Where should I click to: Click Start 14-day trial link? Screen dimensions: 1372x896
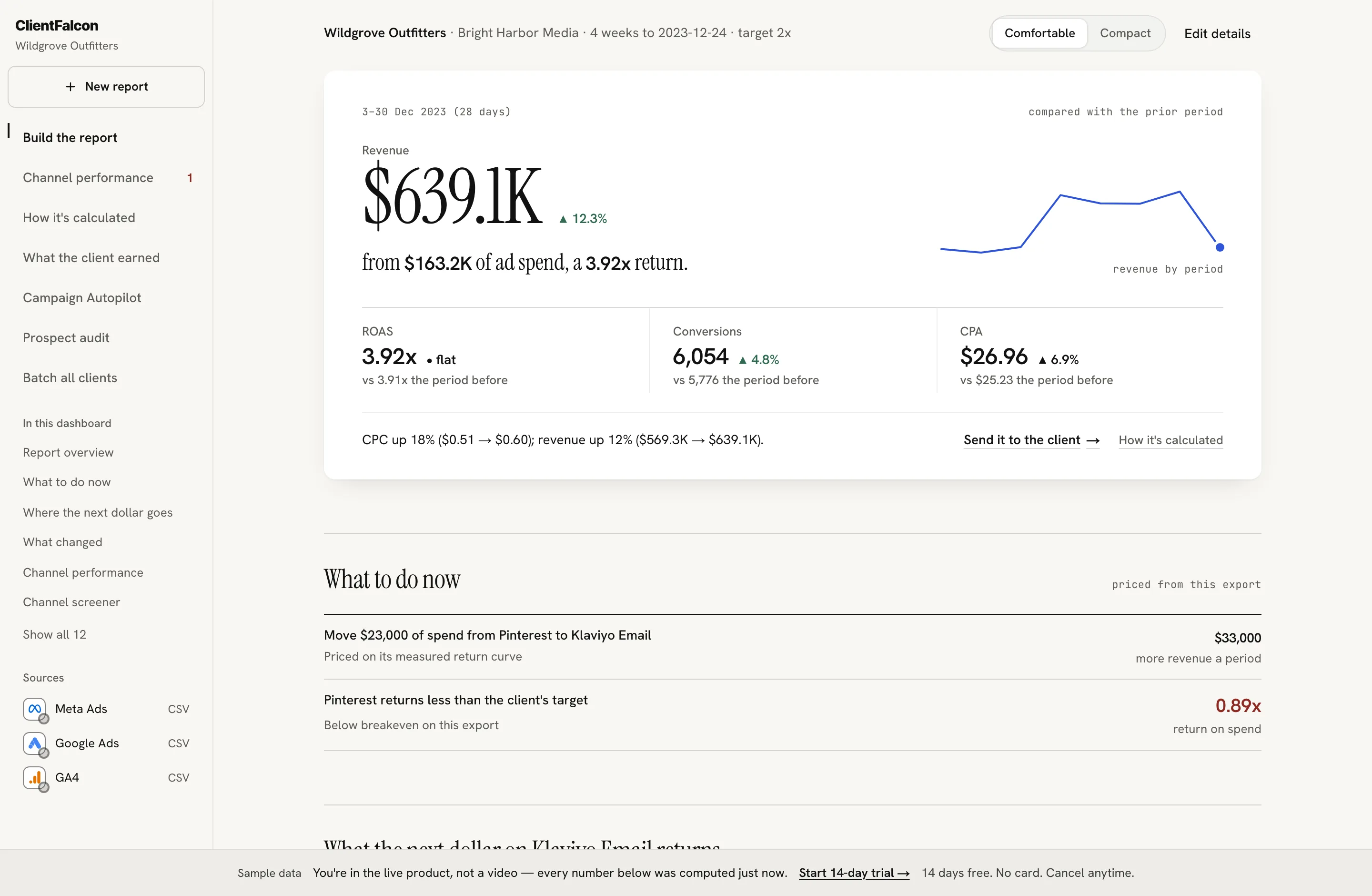coord(854,873)
